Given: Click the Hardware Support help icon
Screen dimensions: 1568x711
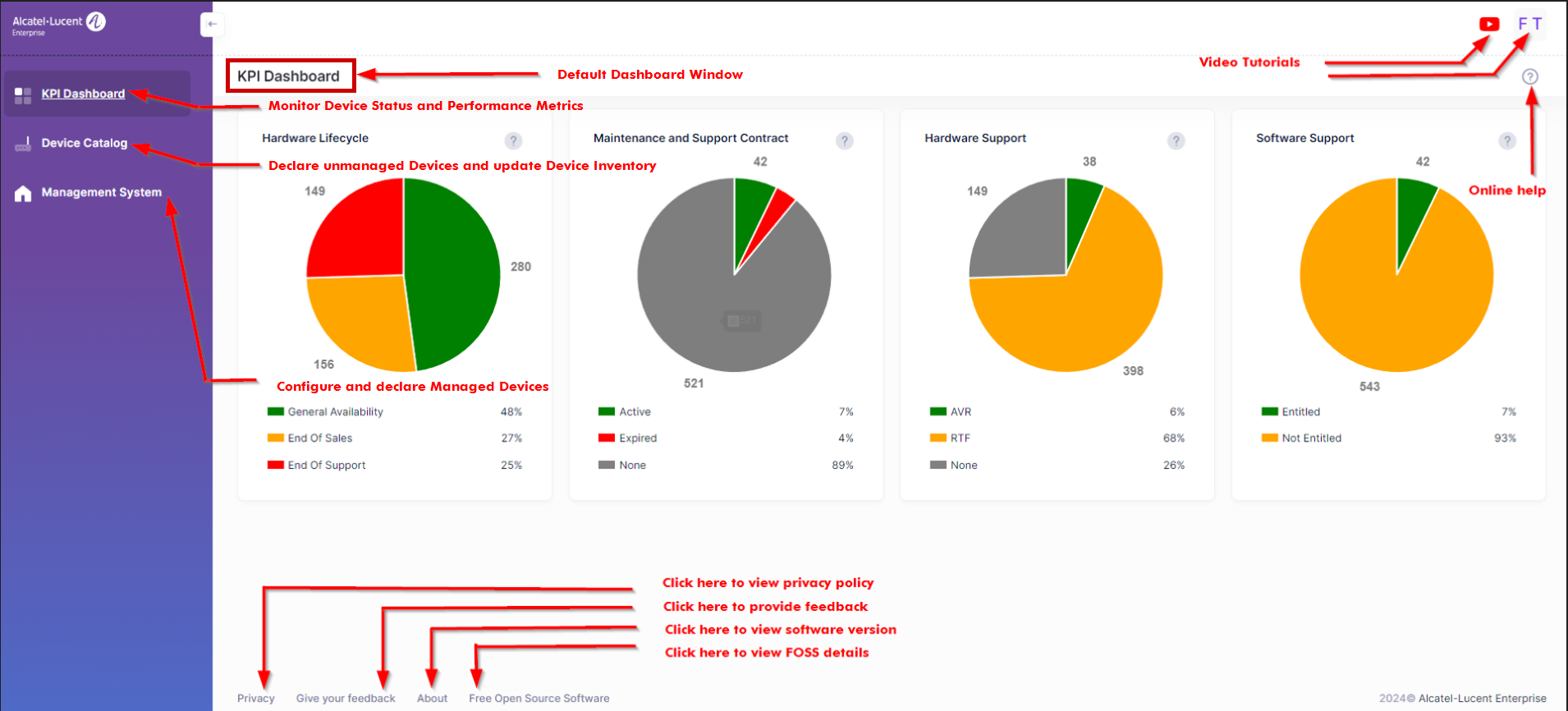Looking at the screenshot, I should [x=1176, y=140].
